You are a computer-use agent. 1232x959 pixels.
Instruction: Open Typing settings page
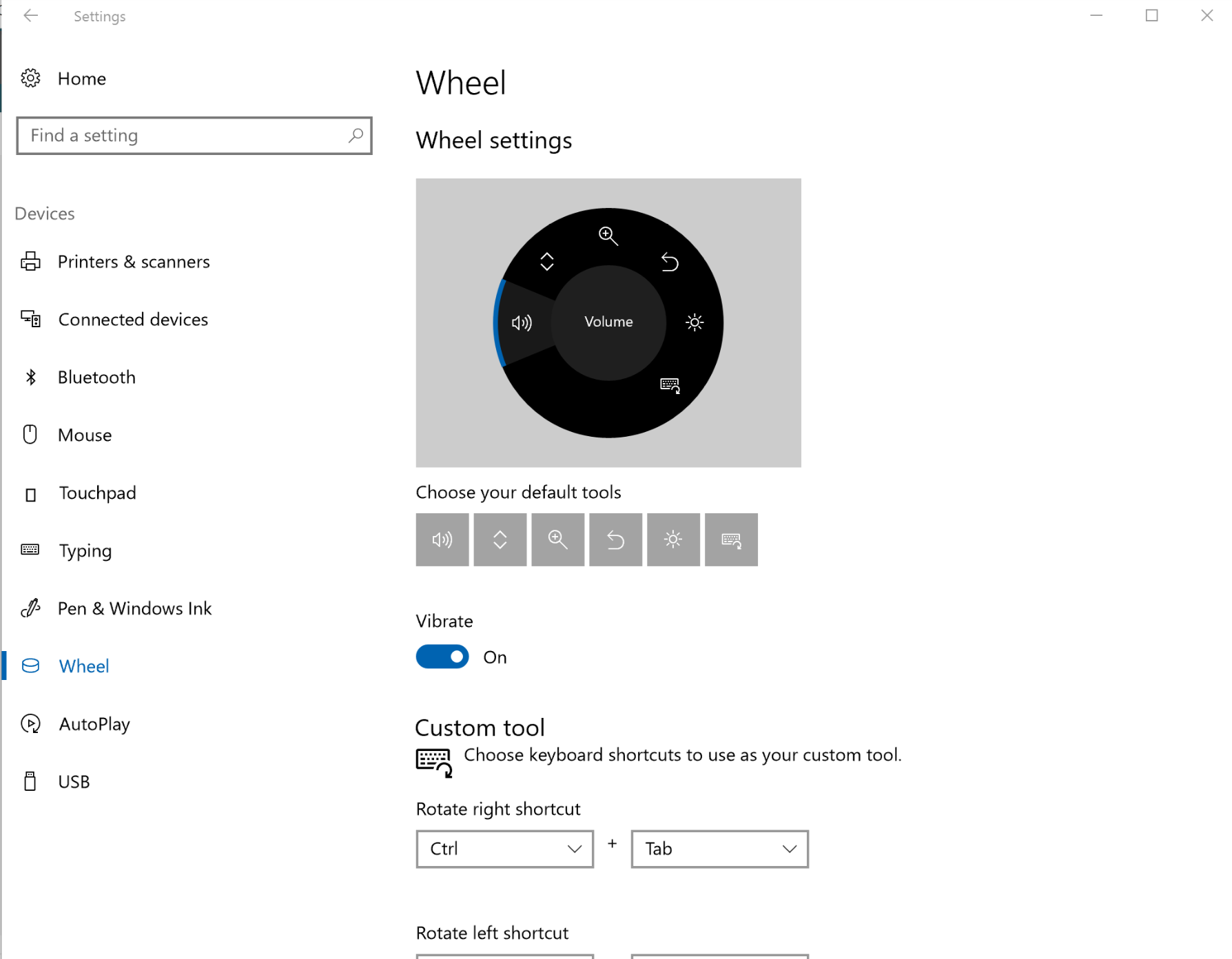85,550
